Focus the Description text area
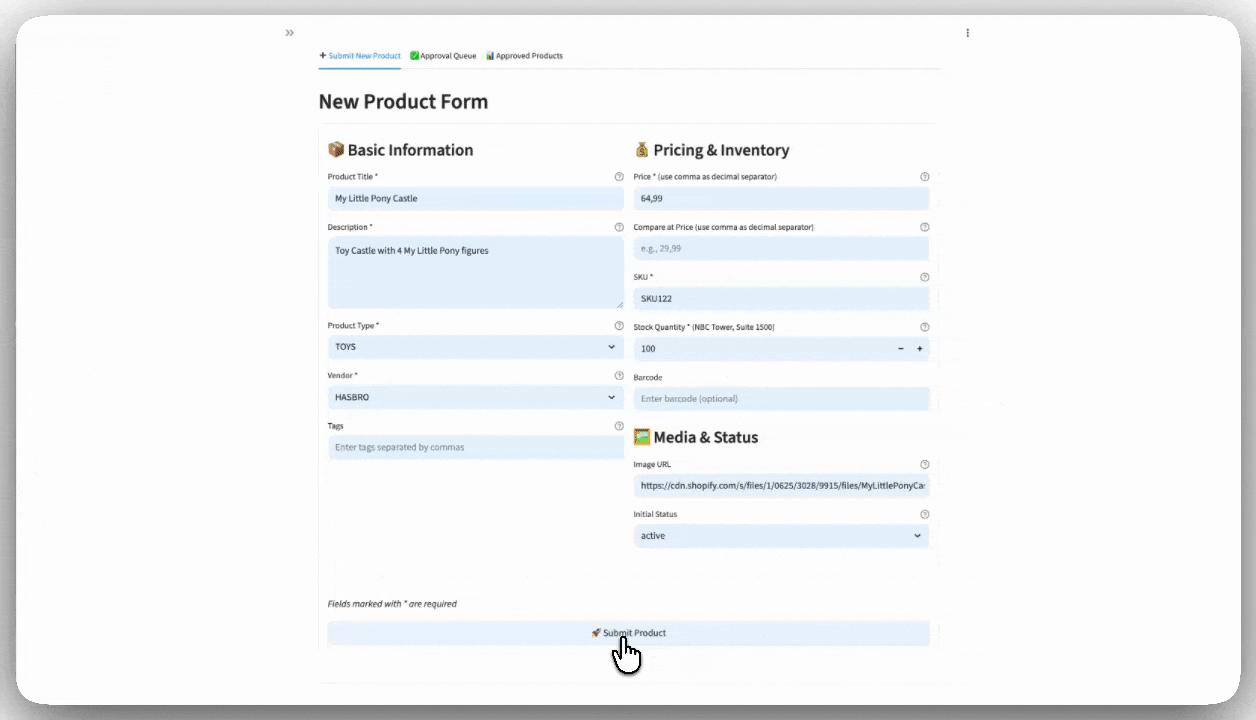The width and height of the screenshot is (1256, 720). point(475,272)
